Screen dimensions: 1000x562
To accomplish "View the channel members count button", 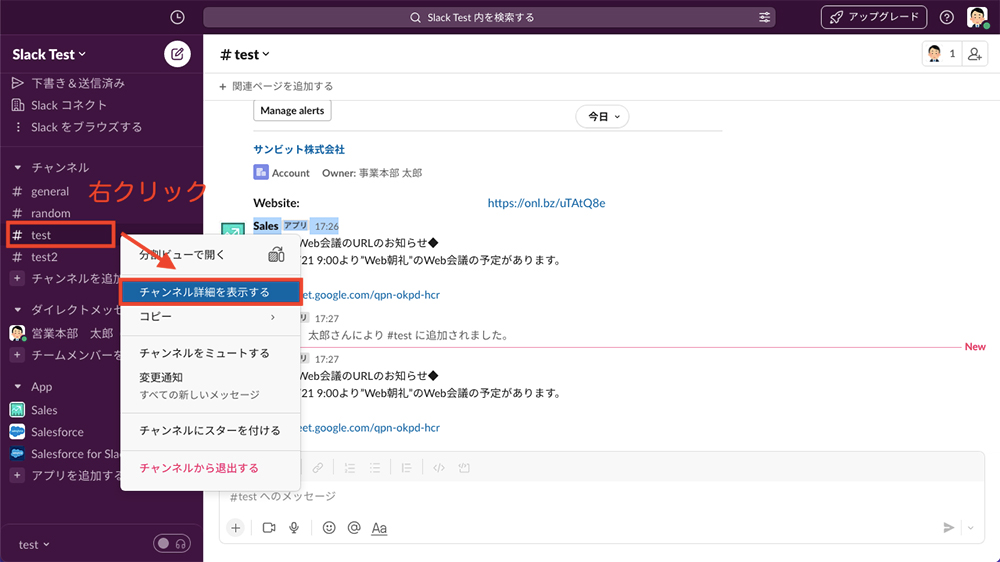I will (x=943, y=54).
